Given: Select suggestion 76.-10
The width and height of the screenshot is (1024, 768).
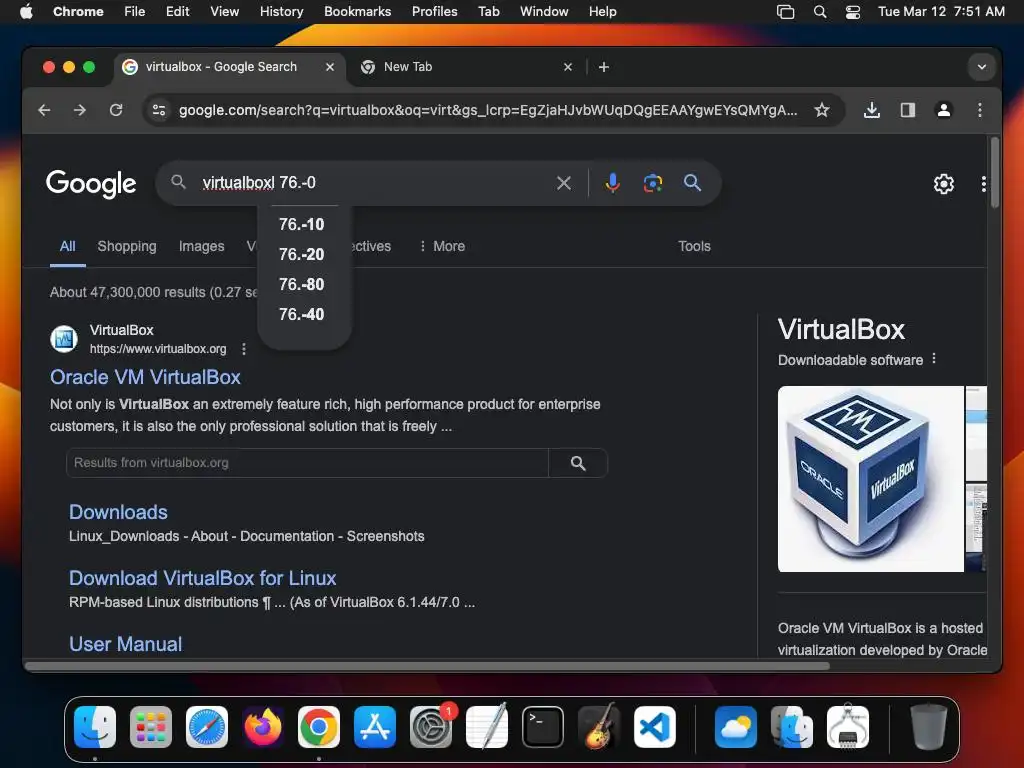Looking at the screenshot, I should [302, 224].
